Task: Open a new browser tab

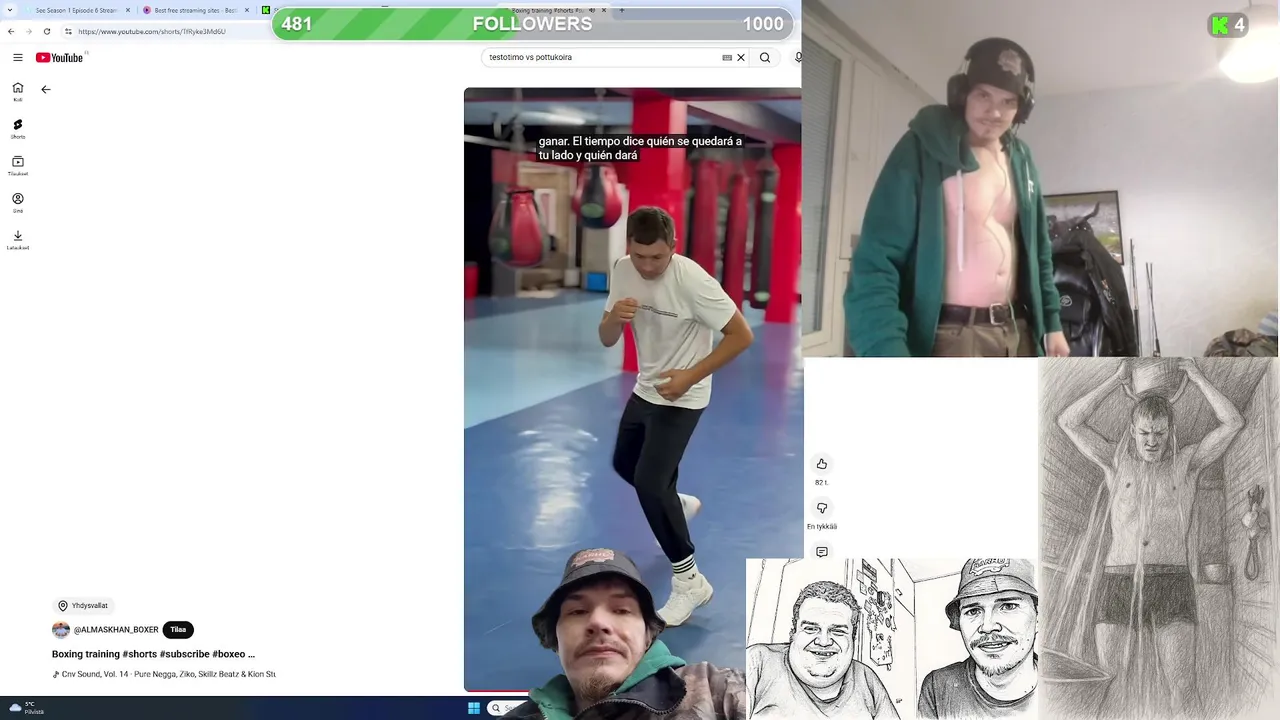Action: 622,10
